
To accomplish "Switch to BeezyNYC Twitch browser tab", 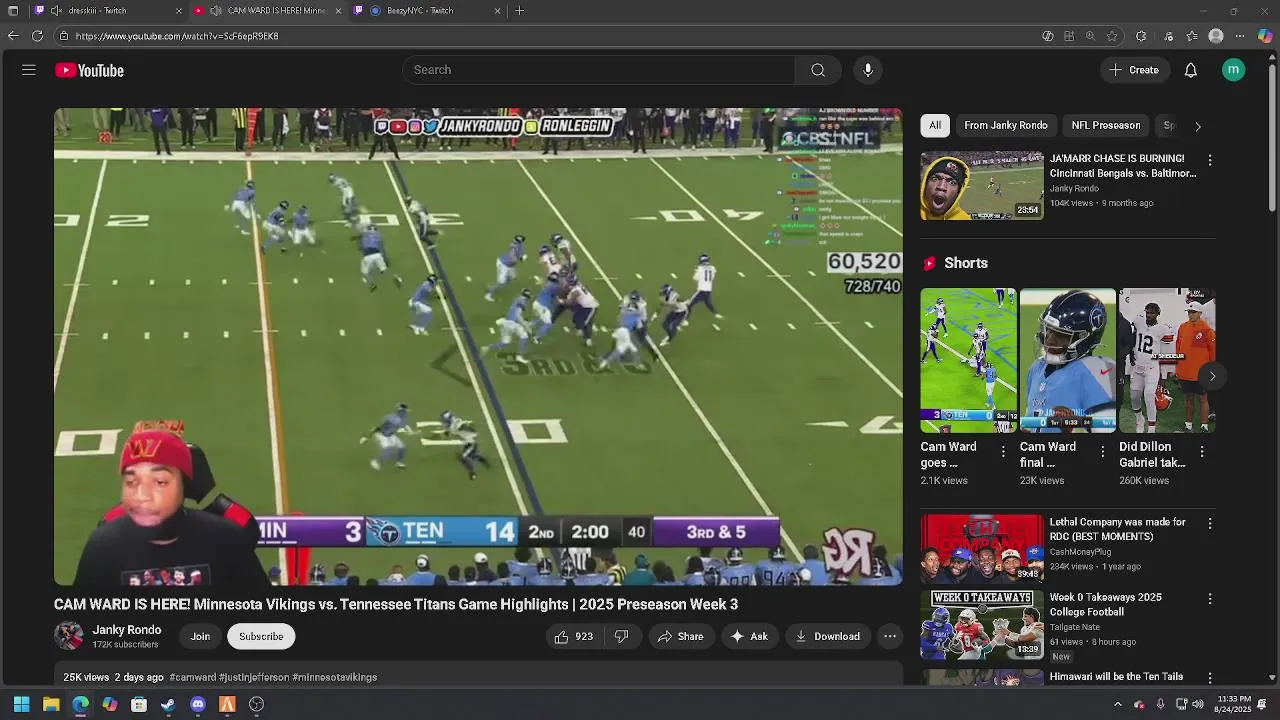I will coord(427,10).
